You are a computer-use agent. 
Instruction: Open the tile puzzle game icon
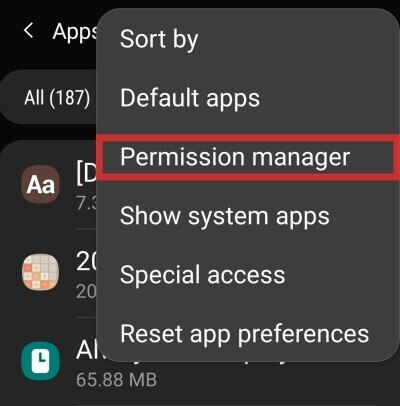pyautogui.click(x=40, y=272)
